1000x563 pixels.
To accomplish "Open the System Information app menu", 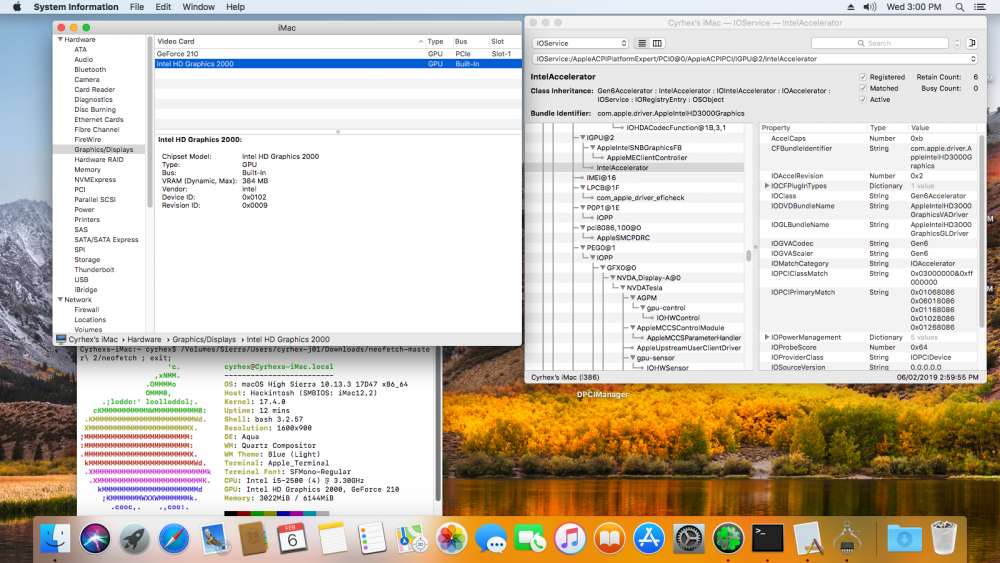I will [x=76, y=7].
